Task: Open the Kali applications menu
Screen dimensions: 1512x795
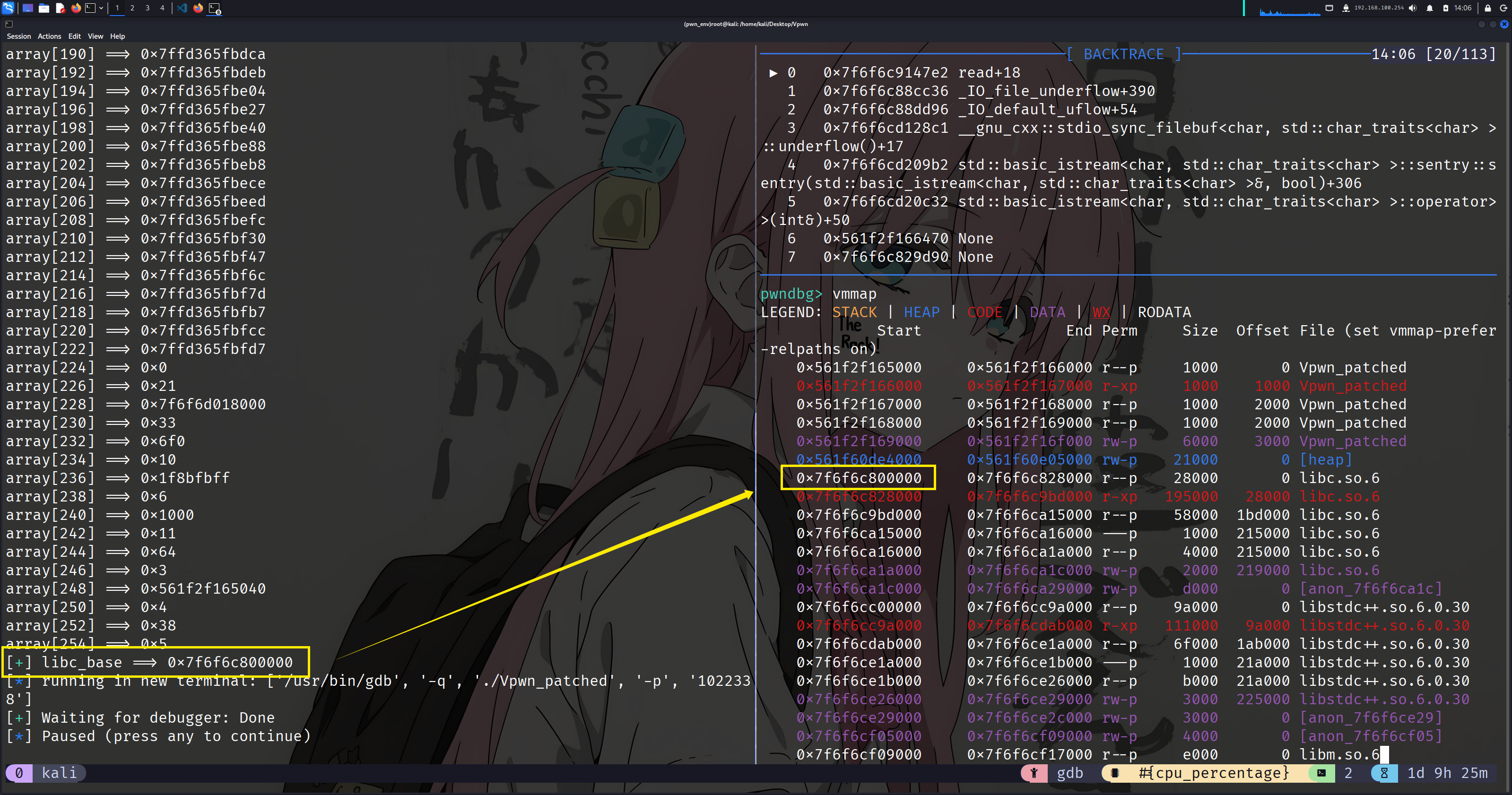Action: [x=8, y=8]
